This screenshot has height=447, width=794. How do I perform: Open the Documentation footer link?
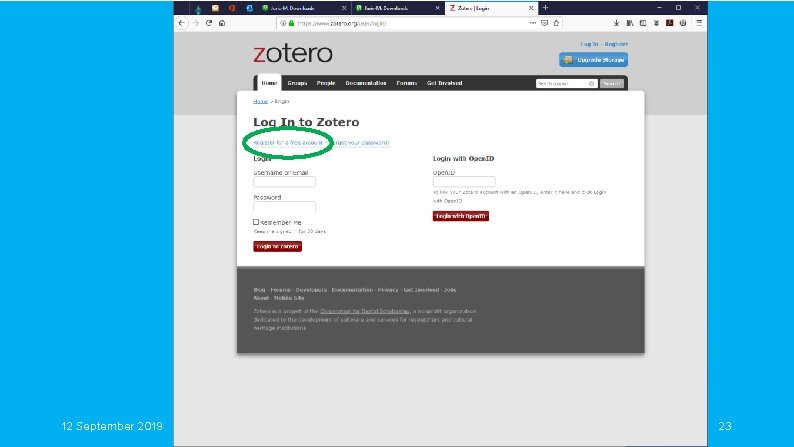[x=352, y=290]
